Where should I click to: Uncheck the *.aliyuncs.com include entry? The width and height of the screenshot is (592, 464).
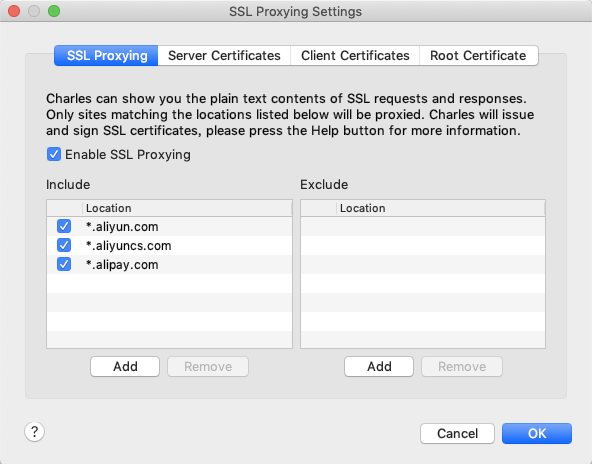click(x=64, y=245)
